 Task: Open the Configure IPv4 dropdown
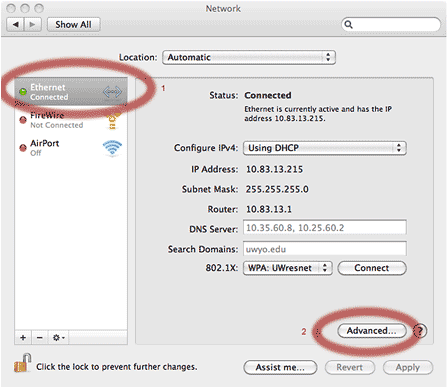click(x=325, y=148)
